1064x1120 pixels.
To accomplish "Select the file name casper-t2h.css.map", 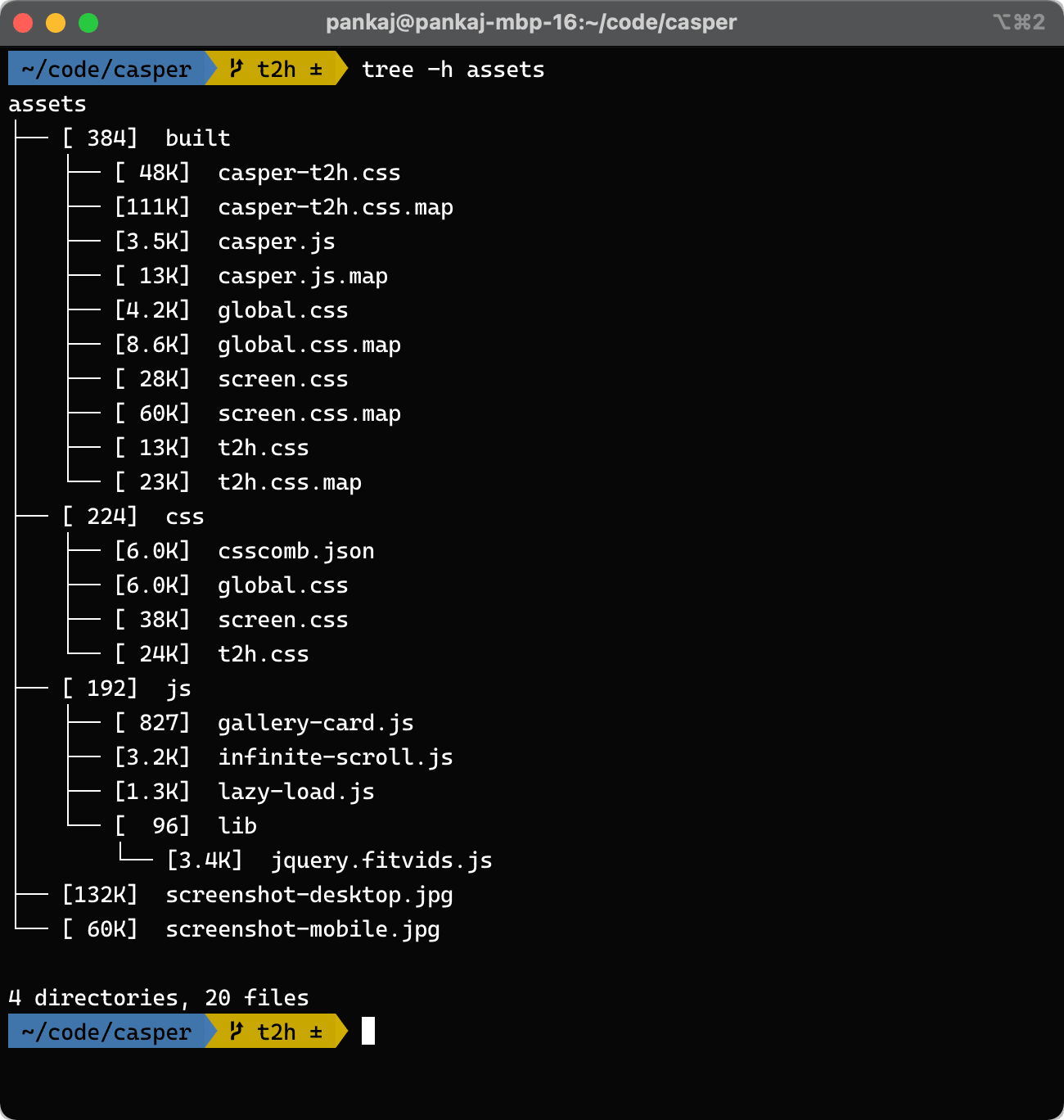I will [x=336, y=207].
